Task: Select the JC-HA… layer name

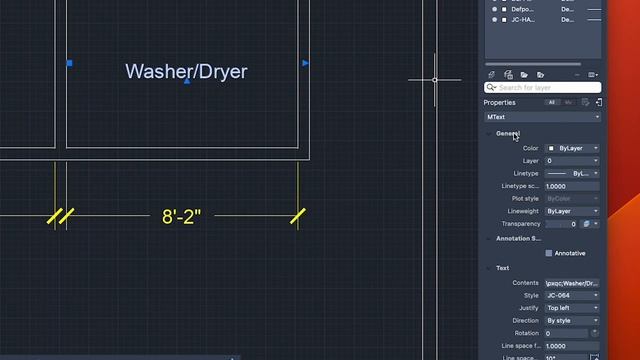Action: [x=523, y=20]
